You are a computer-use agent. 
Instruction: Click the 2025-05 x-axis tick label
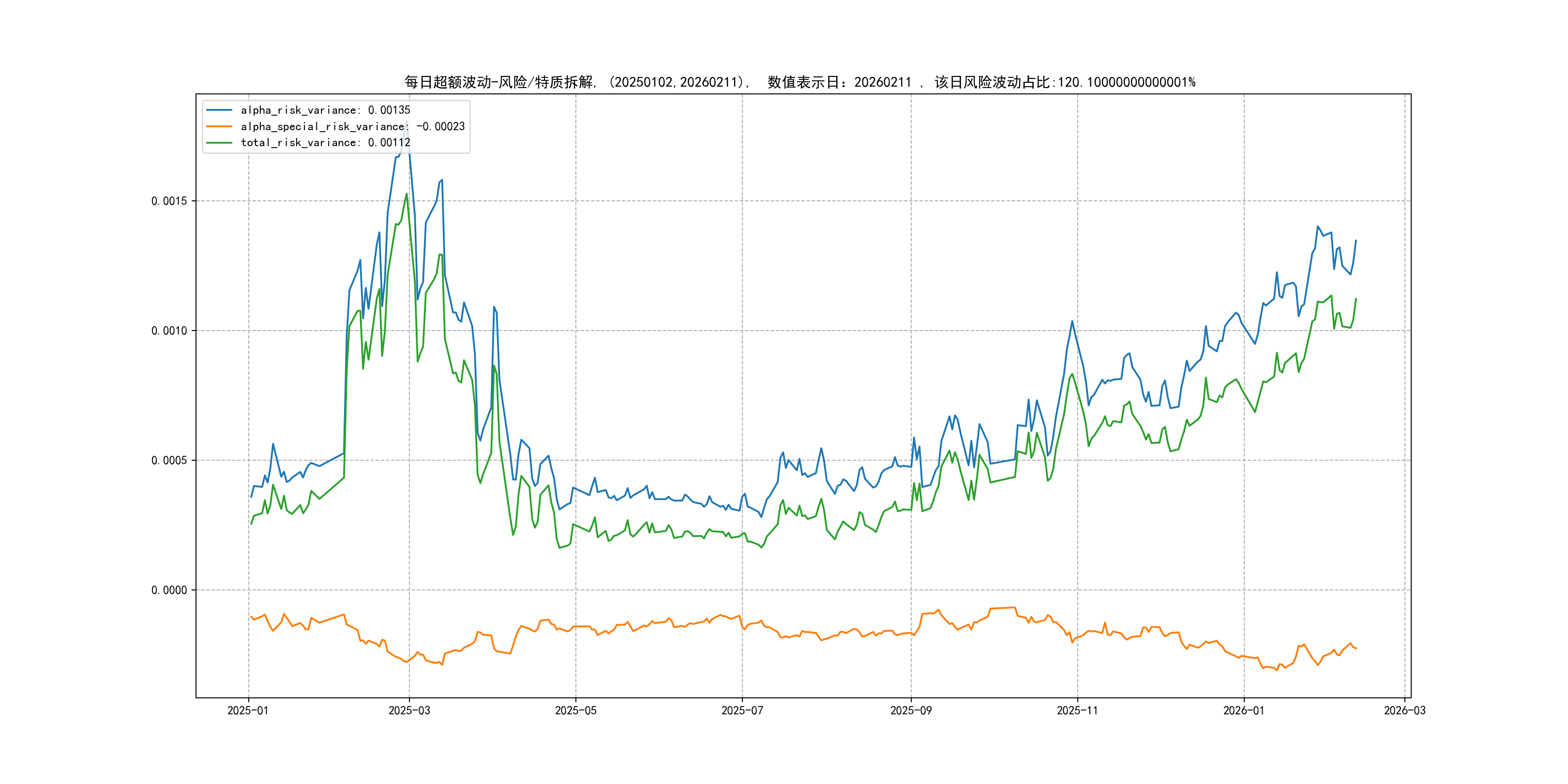pyautogui.click(x=575, y=710)
